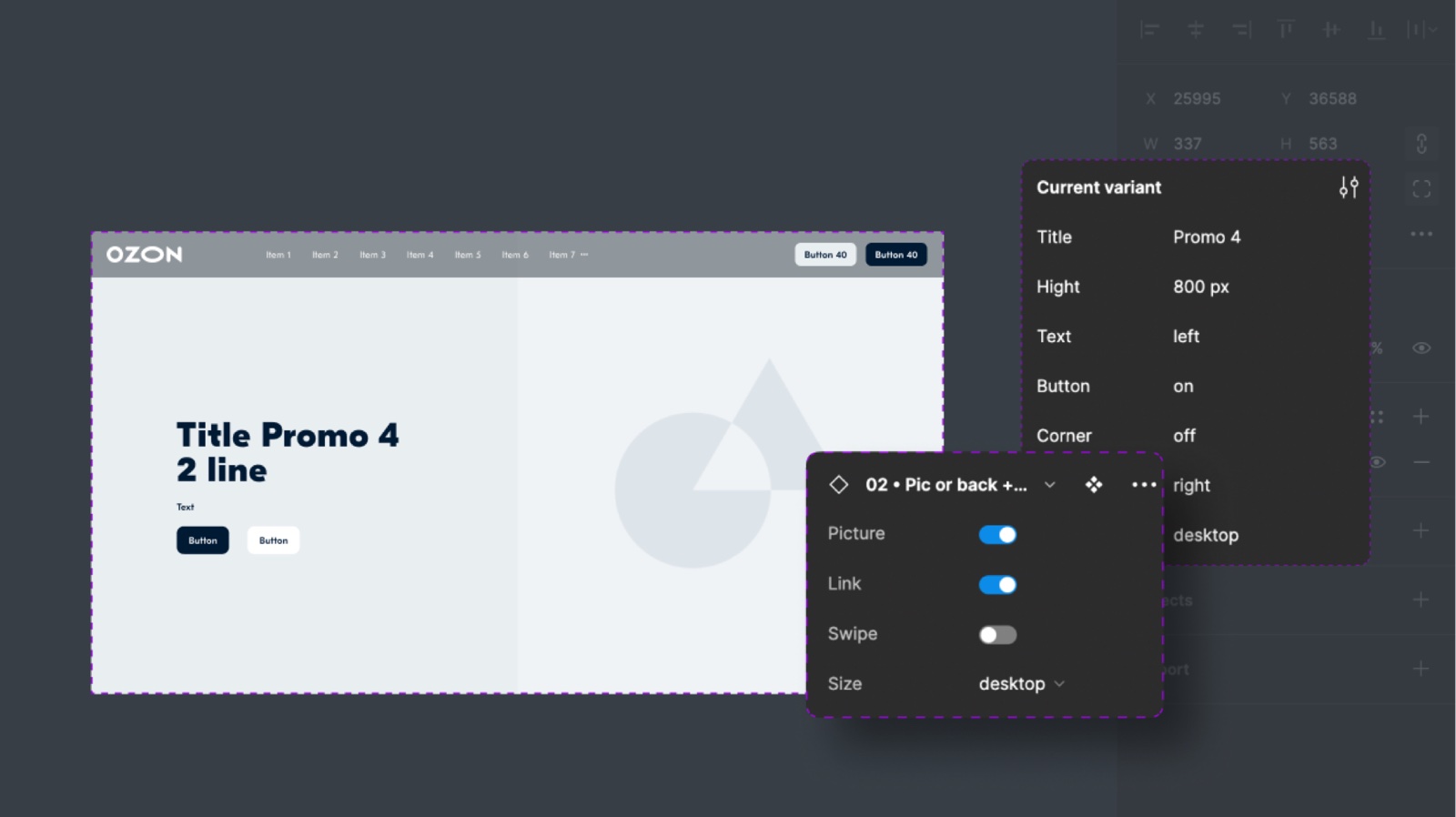Open the Pic or back component dropdown chevron
Image resolution: width=1456 pixels, height=817 pixels.
pyautogui.click(x=1050, y=485)
